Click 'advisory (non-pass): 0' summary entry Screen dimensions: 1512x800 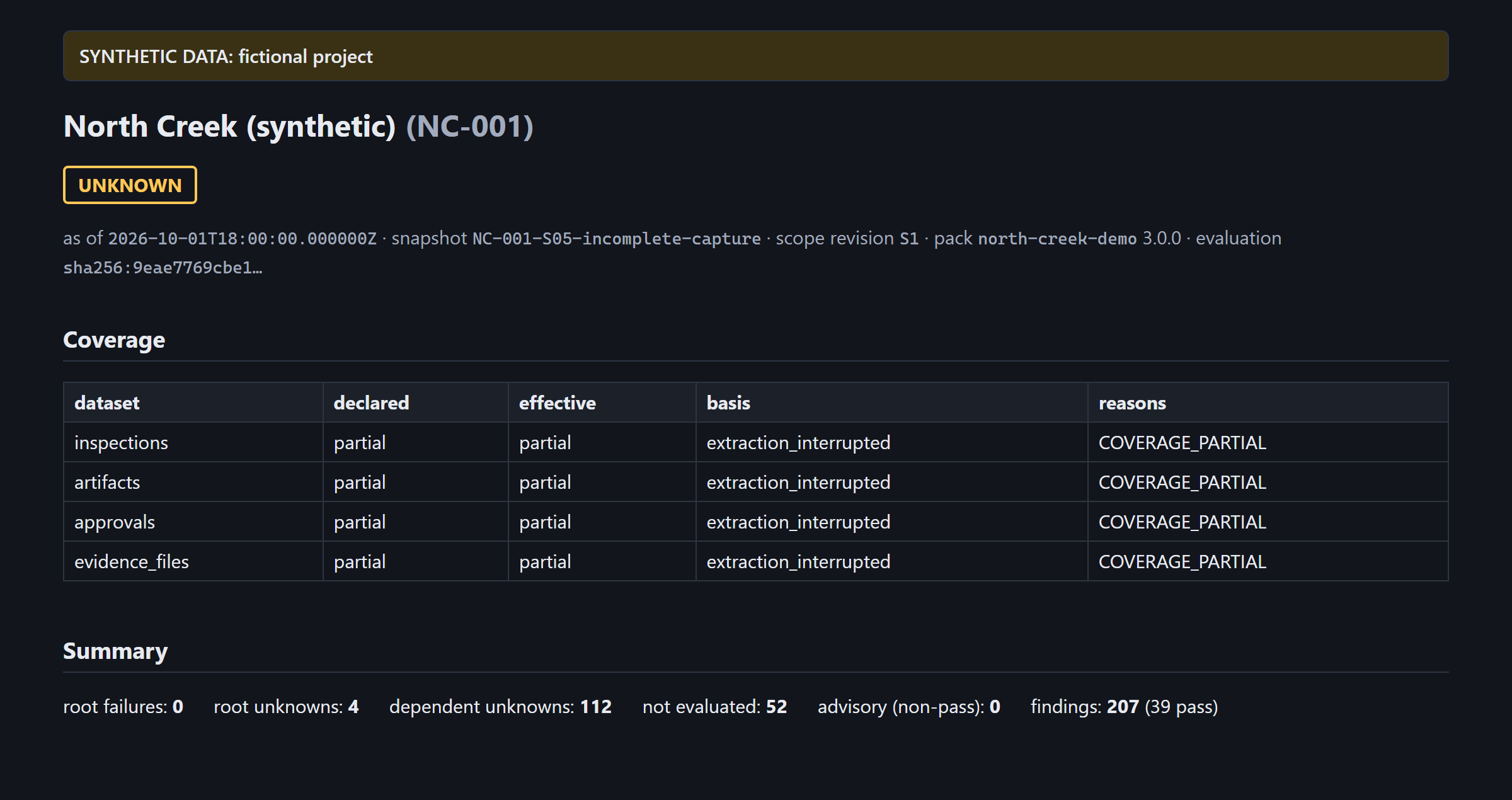click(908, 707)
